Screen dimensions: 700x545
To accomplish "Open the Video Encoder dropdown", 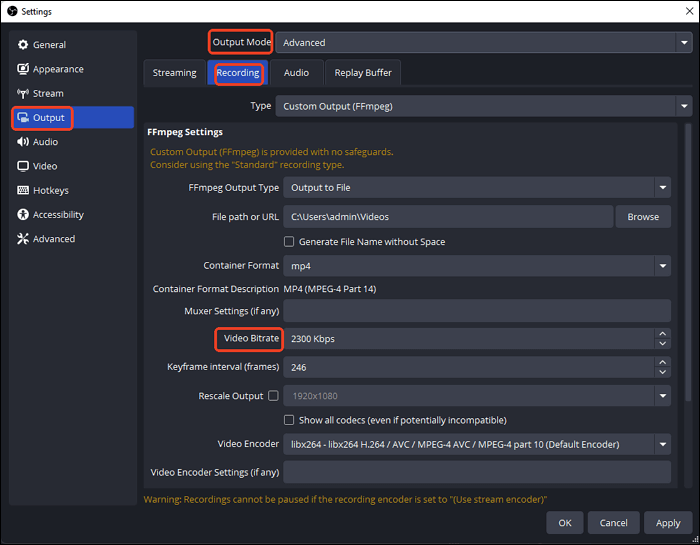I will [477, 444].
